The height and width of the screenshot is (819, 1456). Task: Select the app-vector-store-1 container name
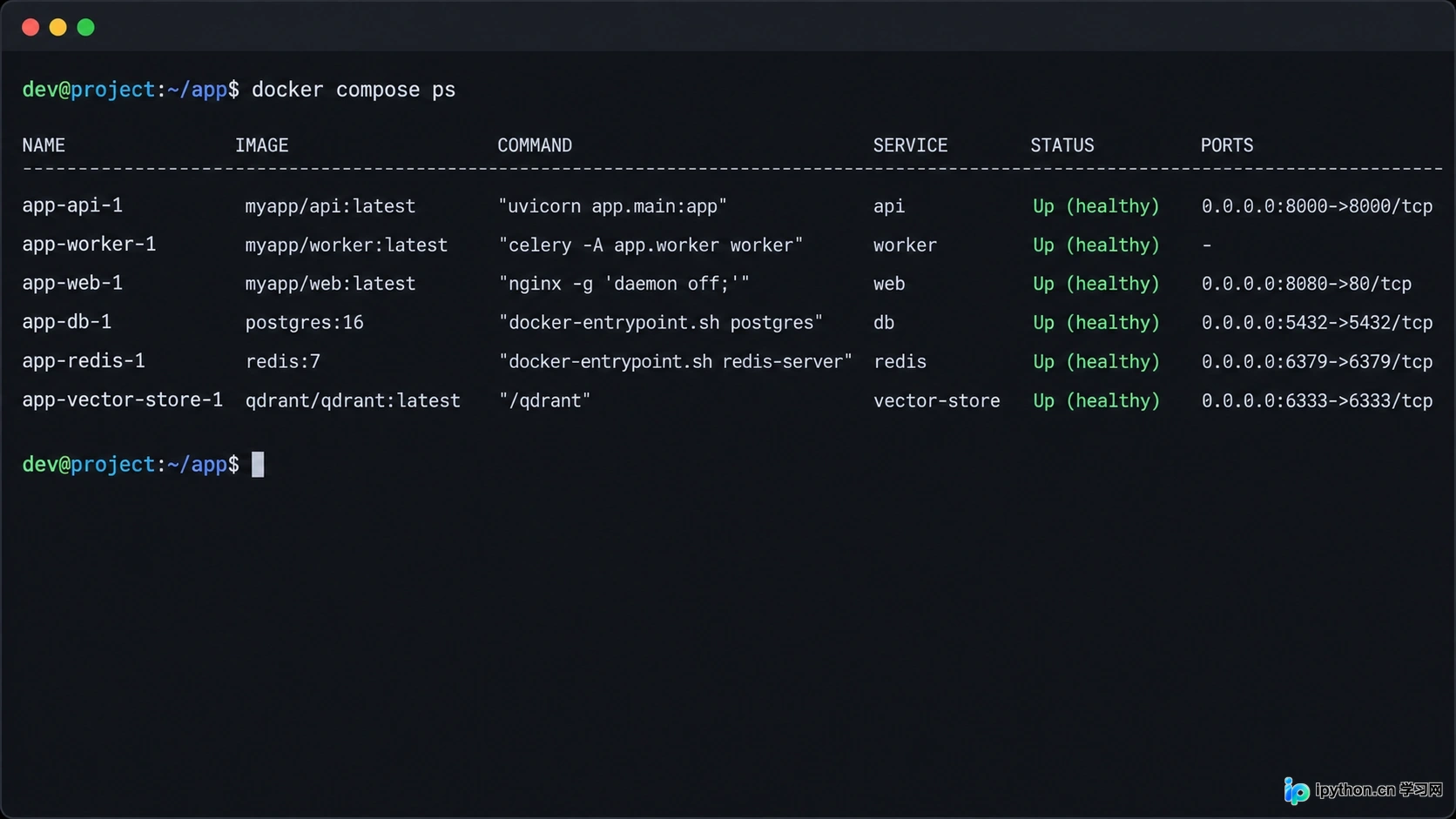point(123,399)
